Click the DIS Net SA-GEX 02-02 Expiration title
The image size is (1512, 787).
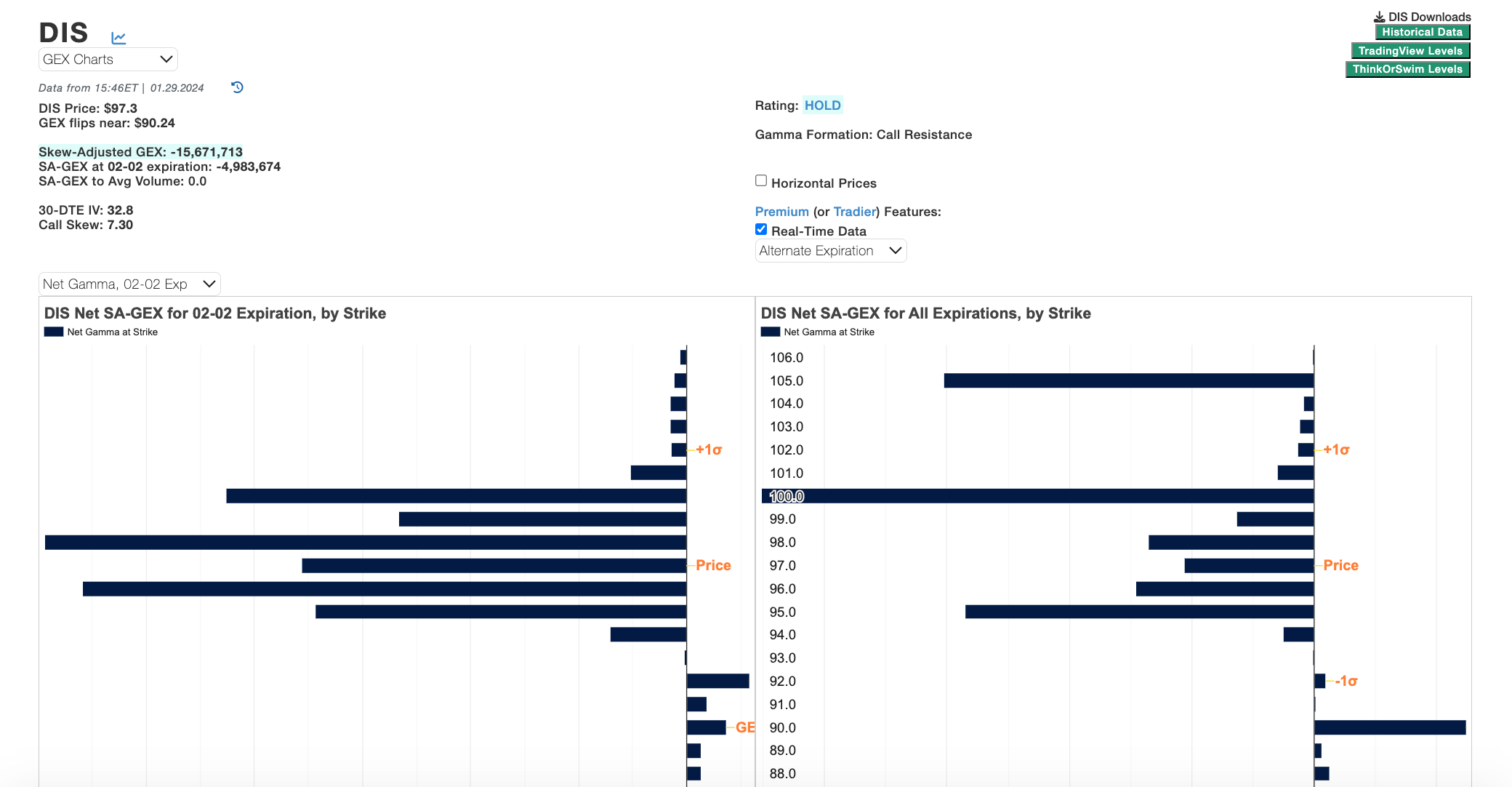(x=215, y=313)
